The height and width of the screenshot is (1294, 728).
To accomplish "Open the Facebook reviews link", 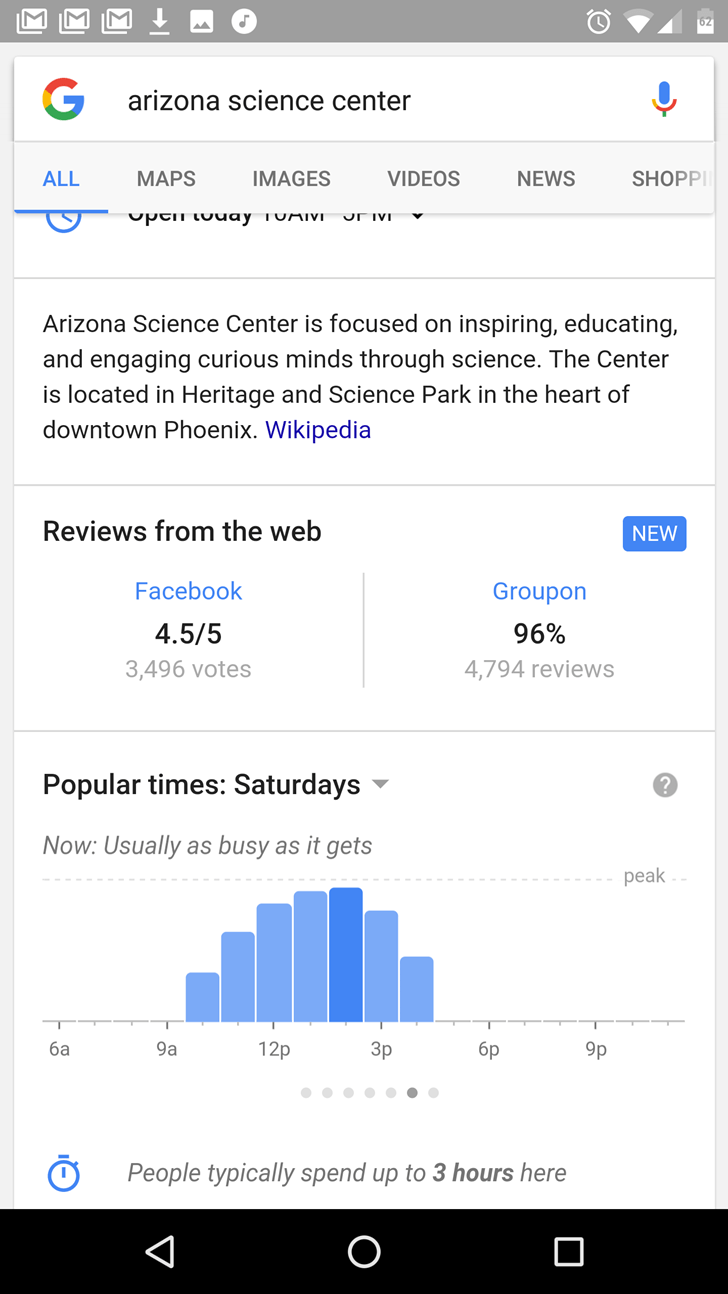I will pos(188,591).
